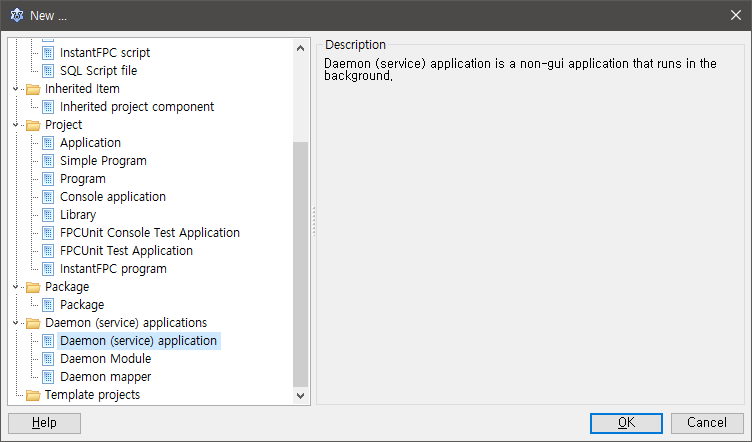Collapse the Package category node
Viewport: 752px width, 442px height.
tap(16, 287)
